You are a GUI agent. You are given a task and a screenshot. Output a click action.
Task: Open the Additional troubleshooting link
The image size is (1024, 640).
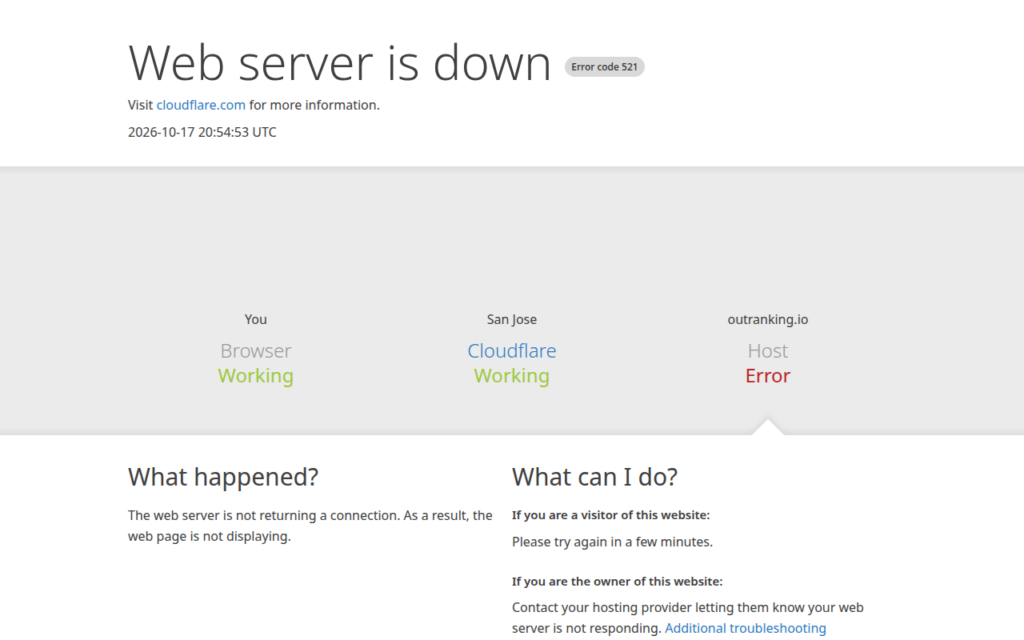[745, 628]
